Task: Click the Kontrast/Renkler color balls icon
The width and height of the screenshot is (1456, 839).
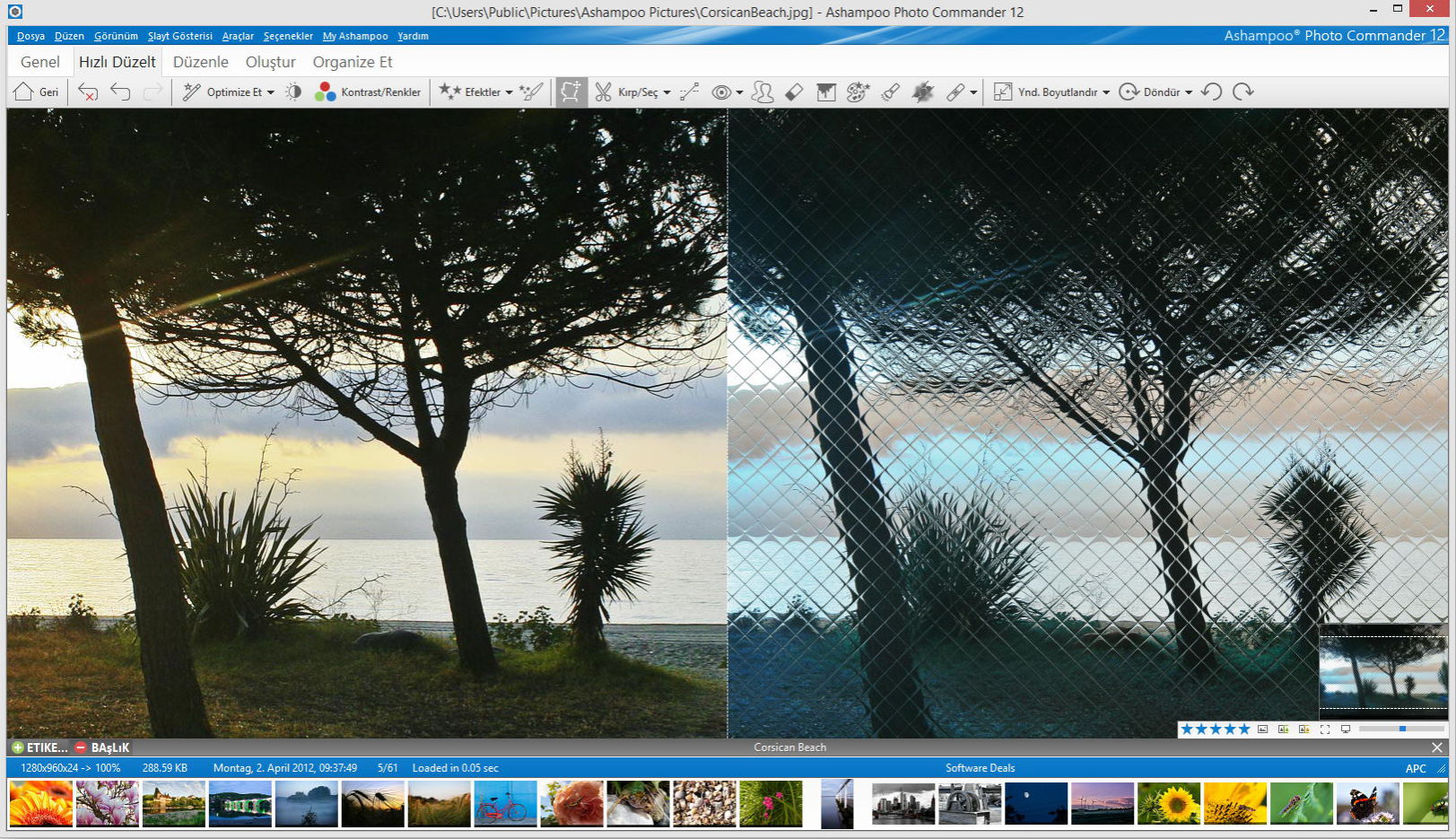Action: (325, 92)
